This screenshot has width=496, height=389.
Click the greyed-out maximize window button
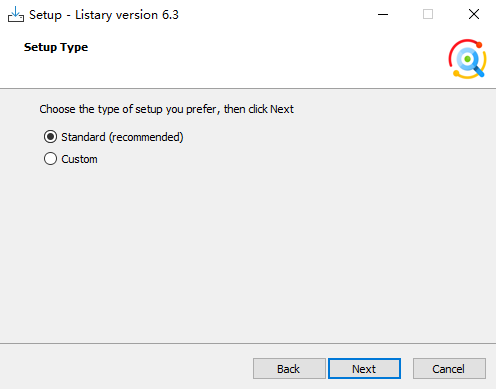pyautogui.click(x=428, y=14)
